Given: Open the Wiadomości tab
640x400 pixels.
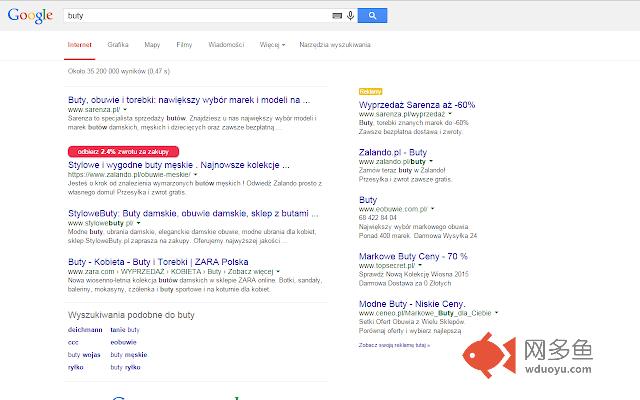Looking at the screenshot, I should click(x=226, y=45).
